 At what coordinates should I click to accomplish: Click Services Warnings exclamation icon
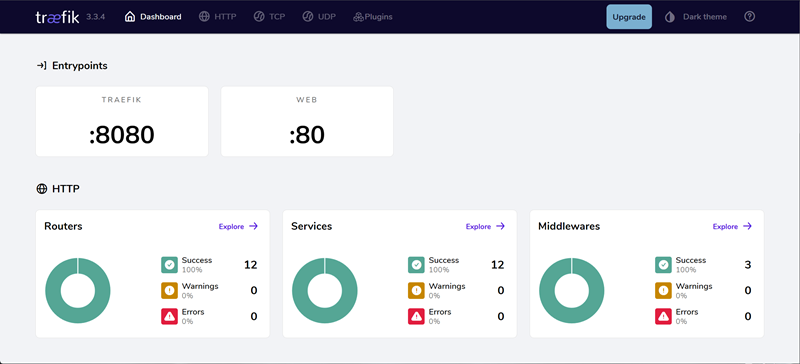point(416,290)
